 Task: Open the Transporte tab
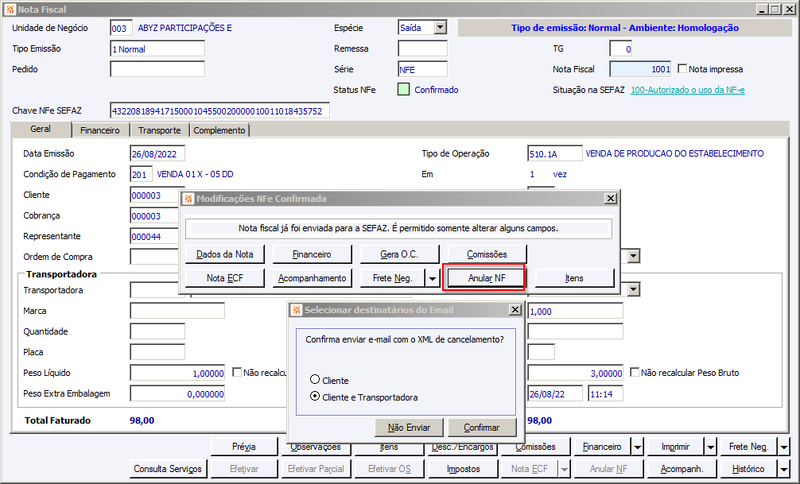(x=160, y=131)
